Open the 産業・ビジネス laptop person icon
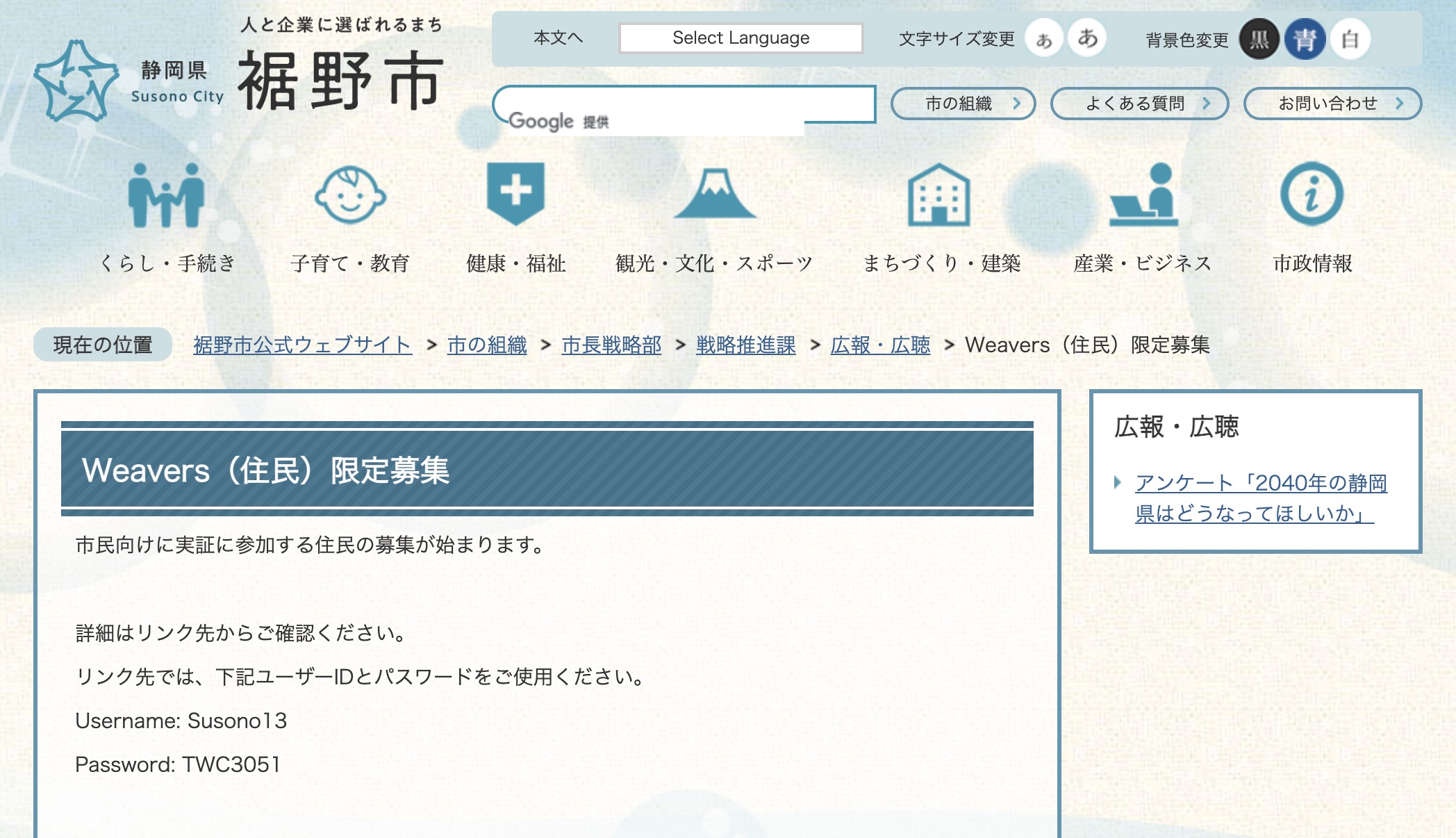Viewport: 1456px width, 838px height. tap(1143, 195)
